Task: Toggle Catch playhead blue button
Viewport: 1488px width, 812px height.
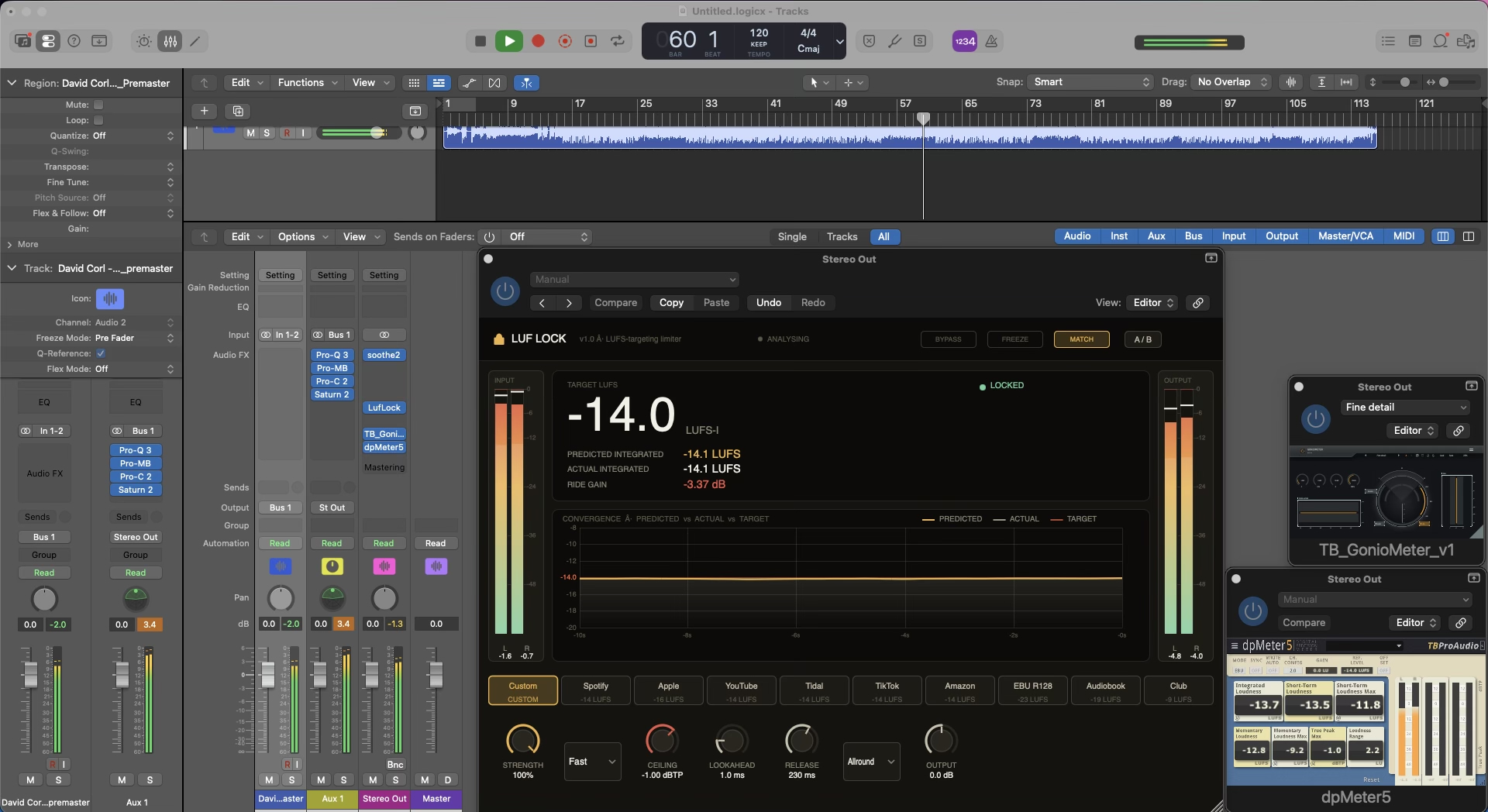Action: tap(526, 82)
